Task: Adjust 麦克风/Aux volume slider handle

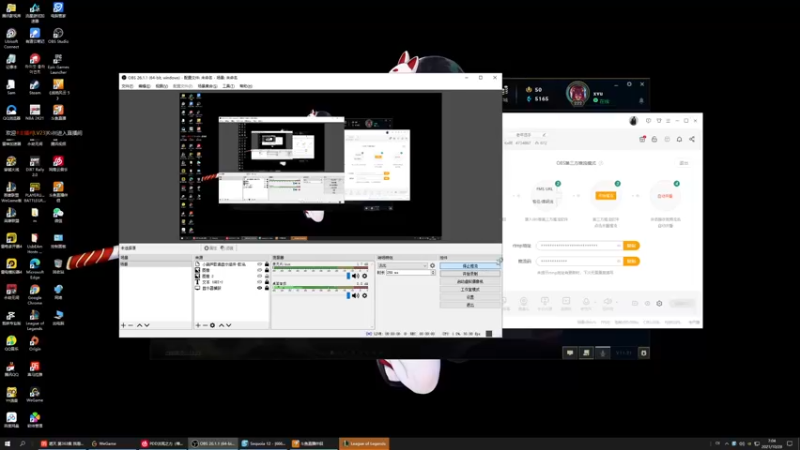Action: click(x=348, y=276)
